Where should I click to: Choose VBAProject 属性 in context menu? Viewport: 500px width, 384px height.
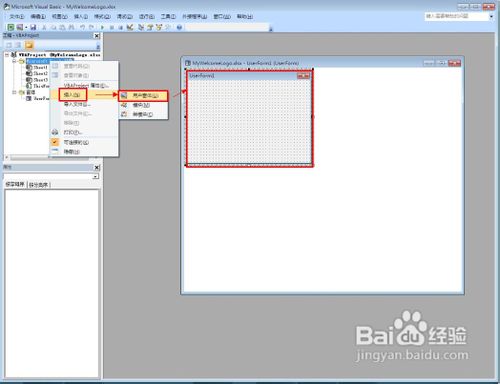84,86
